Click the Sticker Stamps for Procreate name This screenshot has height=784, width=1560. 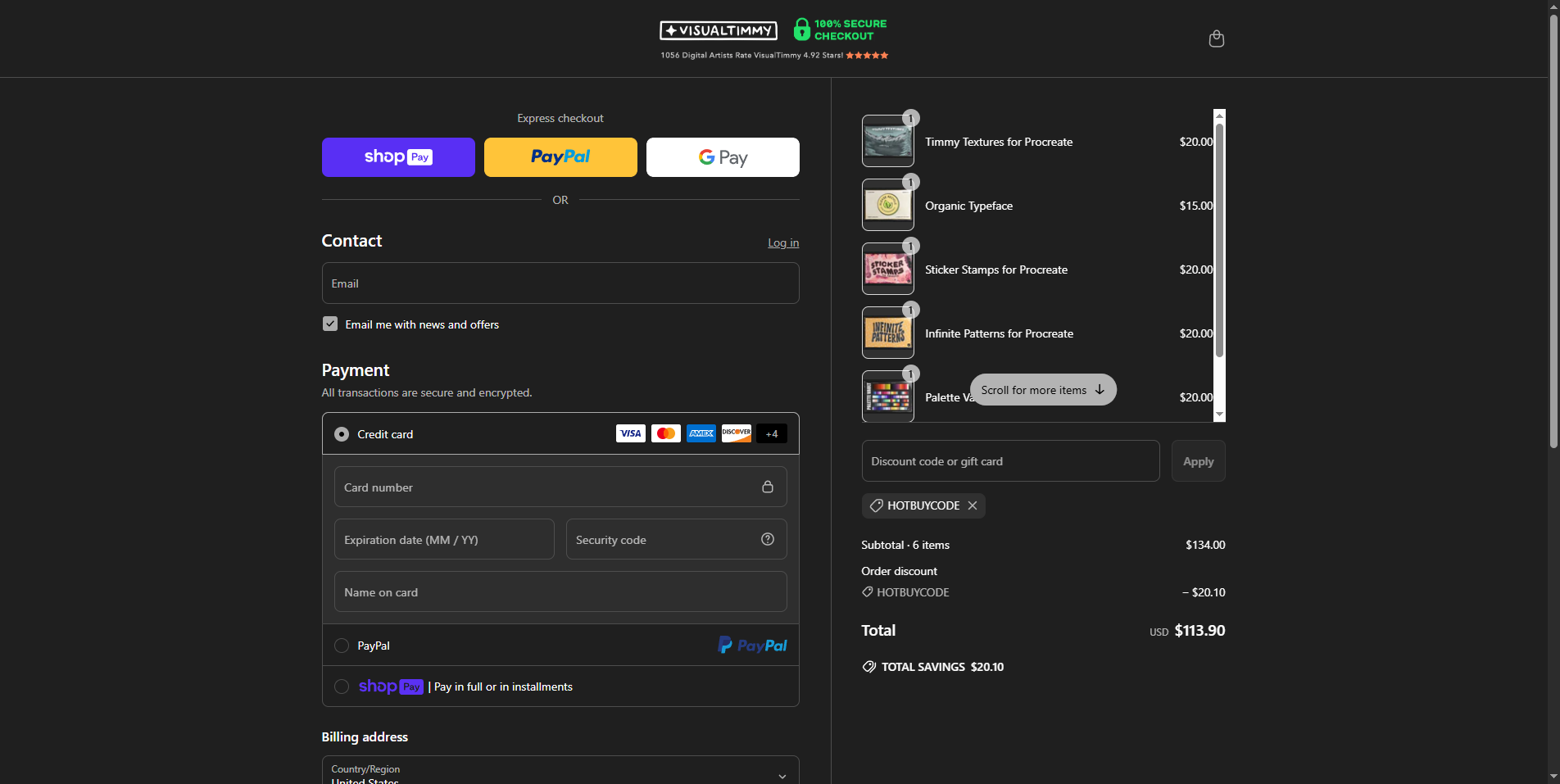(996, 270)
